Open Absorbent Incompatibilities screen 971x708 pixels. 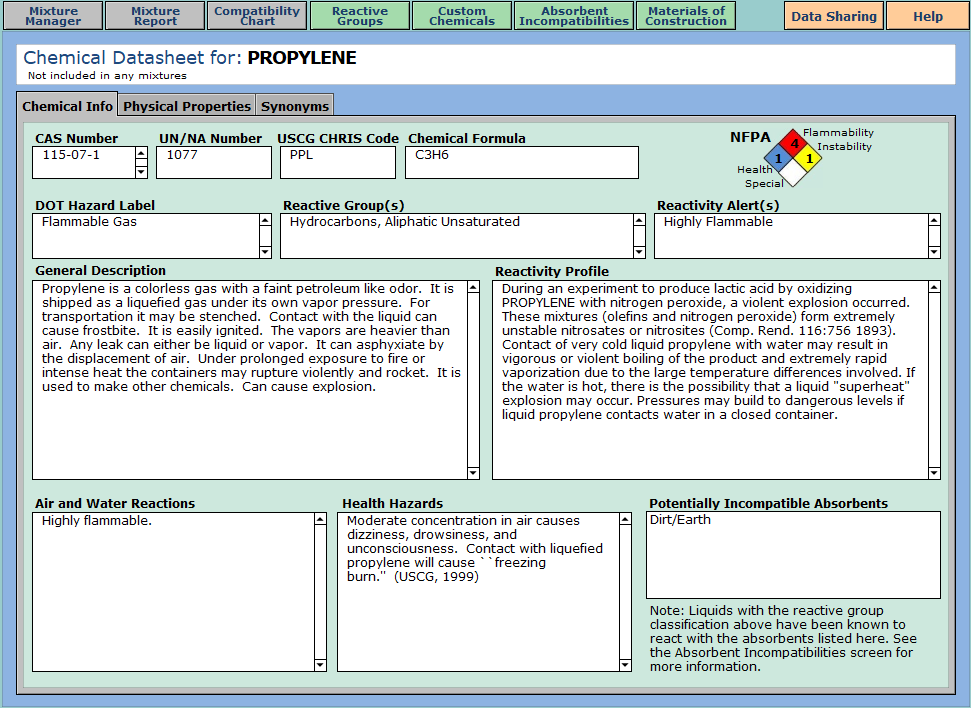pos(574,15)
